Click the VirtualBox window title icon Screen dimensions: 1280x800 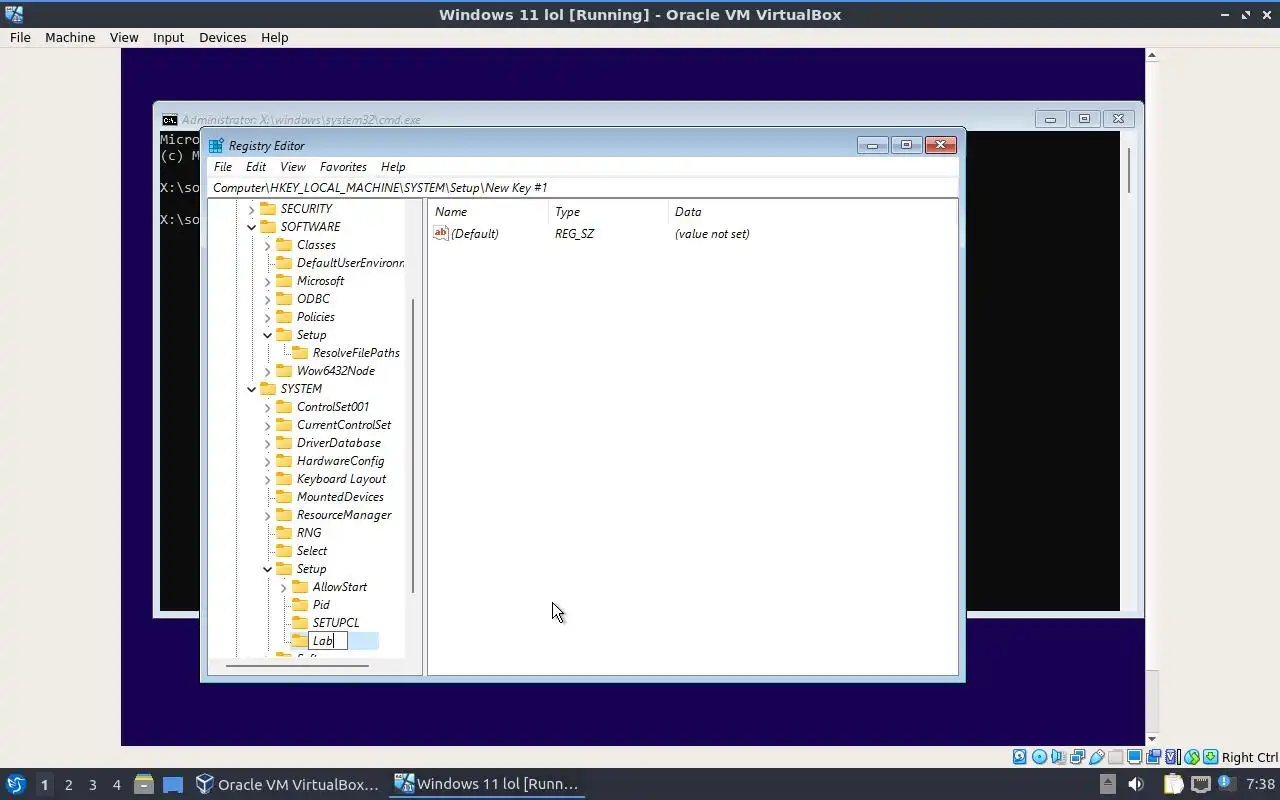(13, 14)
